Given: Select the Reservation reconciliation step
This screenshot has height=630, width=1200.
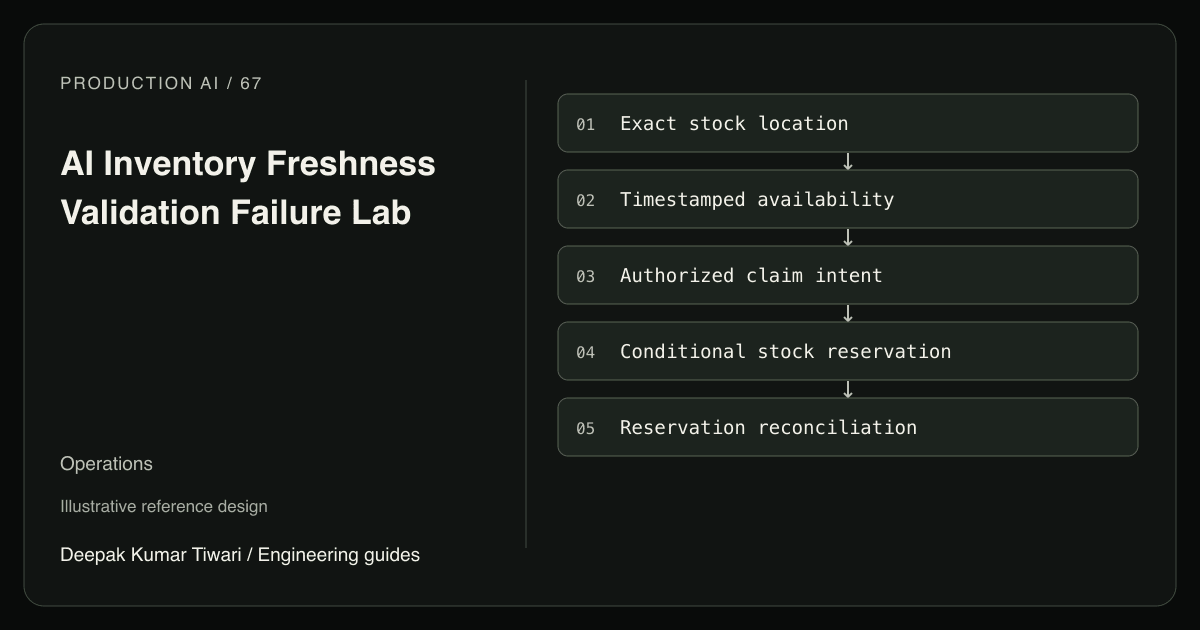Looking at the screenshot, I should click(x=848, y=427).
